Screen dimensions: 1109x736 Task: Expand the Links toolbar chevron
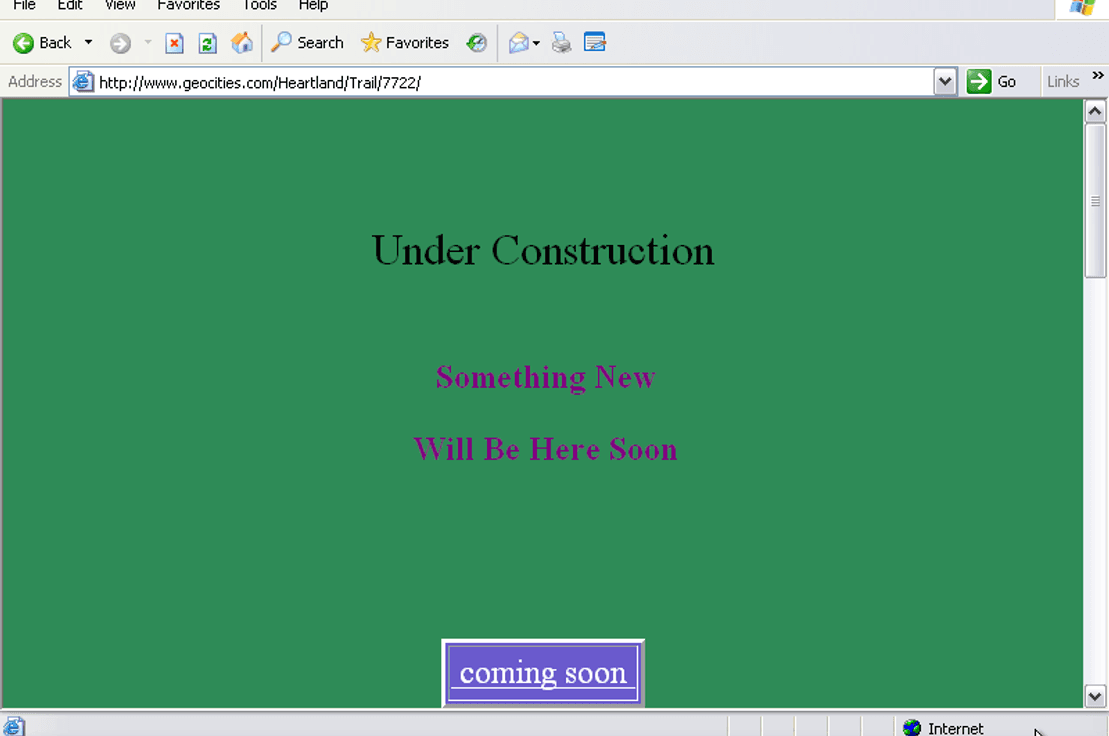point(1098,76)
